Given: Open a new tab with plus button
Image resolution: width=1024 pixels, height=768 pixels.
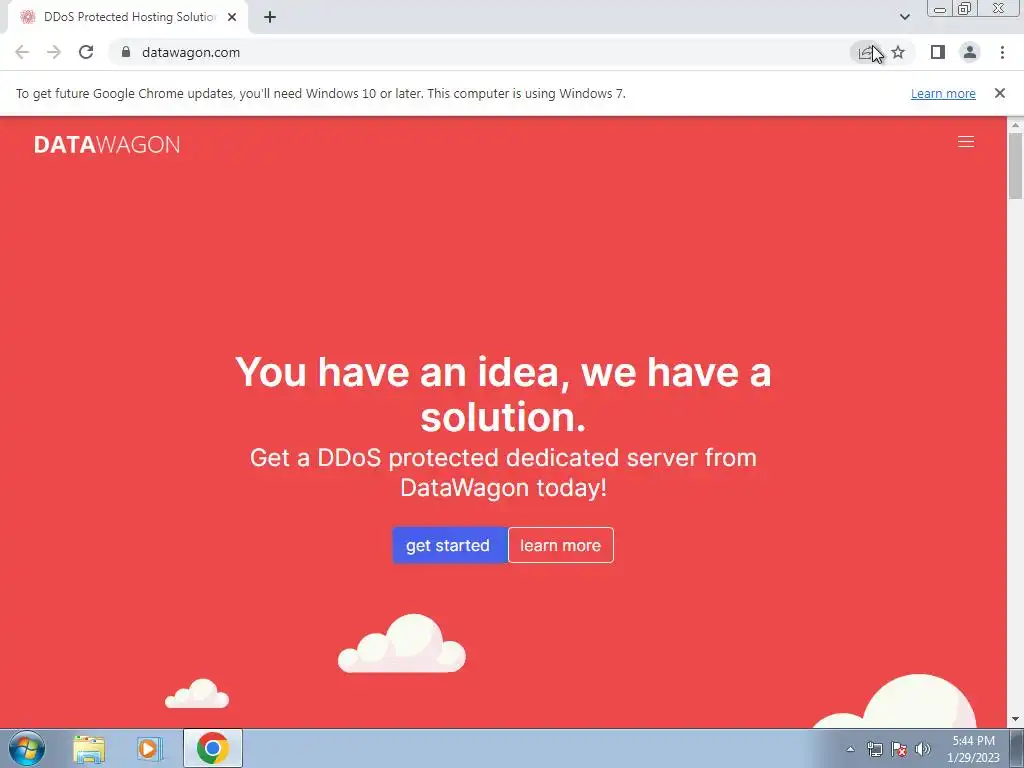Looking at the screenshot, I should (x=270, y=17).
